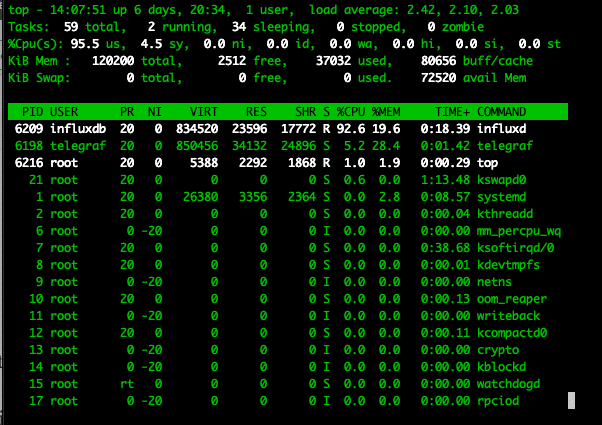Select the telegraf process command
Image resolution: width=602 pixels, height=425 pixels.
[505, 146]
